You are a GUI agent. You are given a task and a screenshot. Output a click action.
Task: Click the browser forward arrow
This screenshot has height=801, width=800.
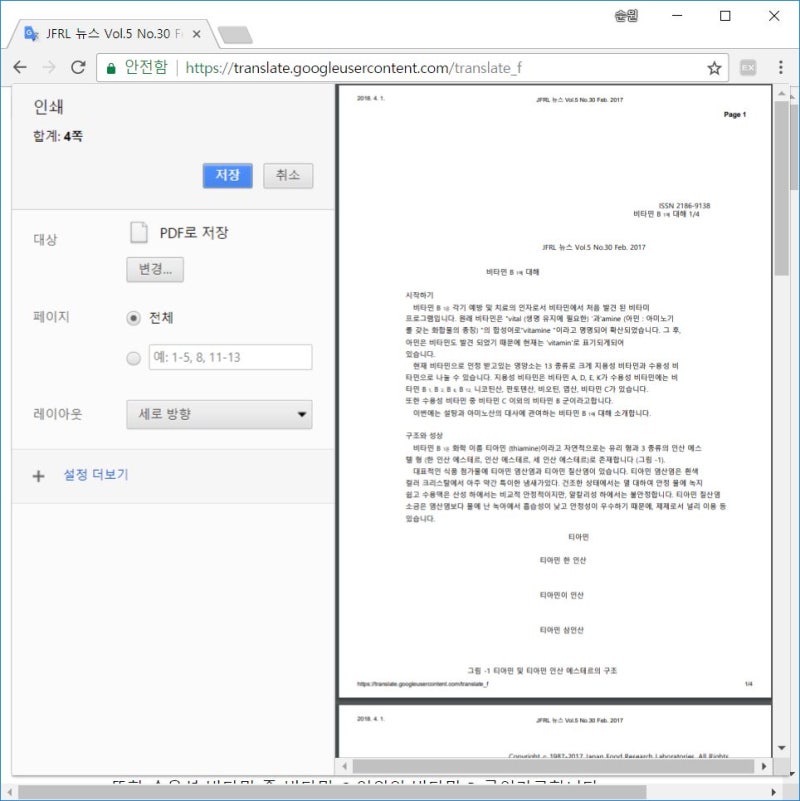click(x=49, y=67)
